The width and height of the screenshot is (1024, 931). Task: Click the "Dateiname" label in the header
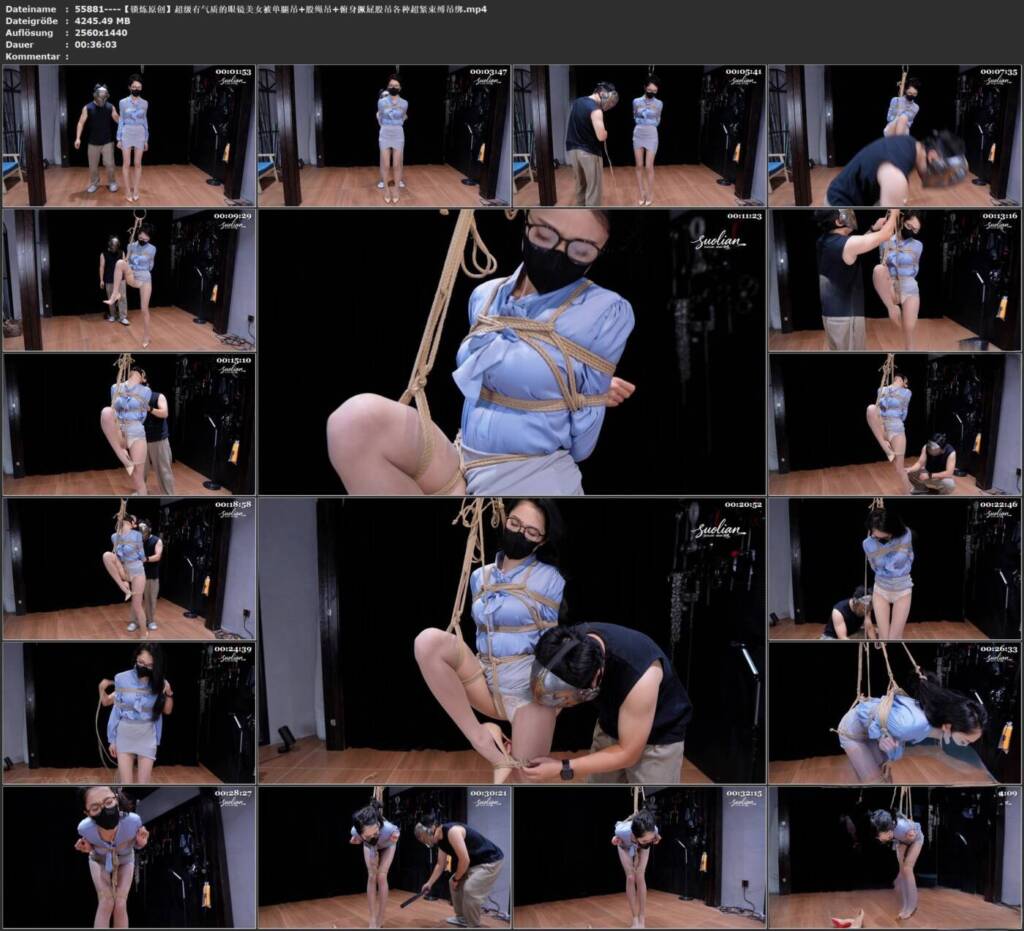31,9
